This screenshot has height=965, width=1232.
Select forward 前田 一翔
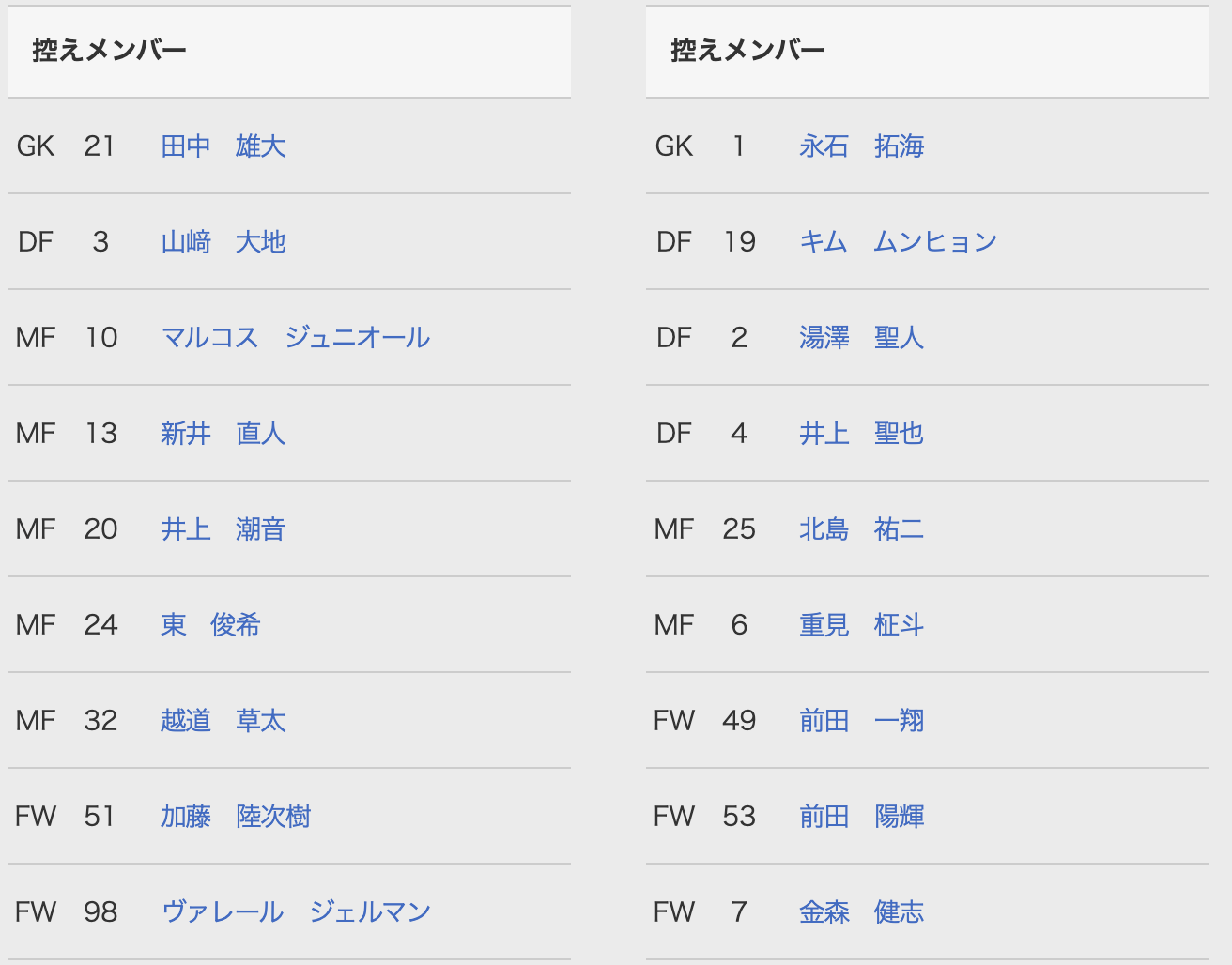(x=862, y=721)
